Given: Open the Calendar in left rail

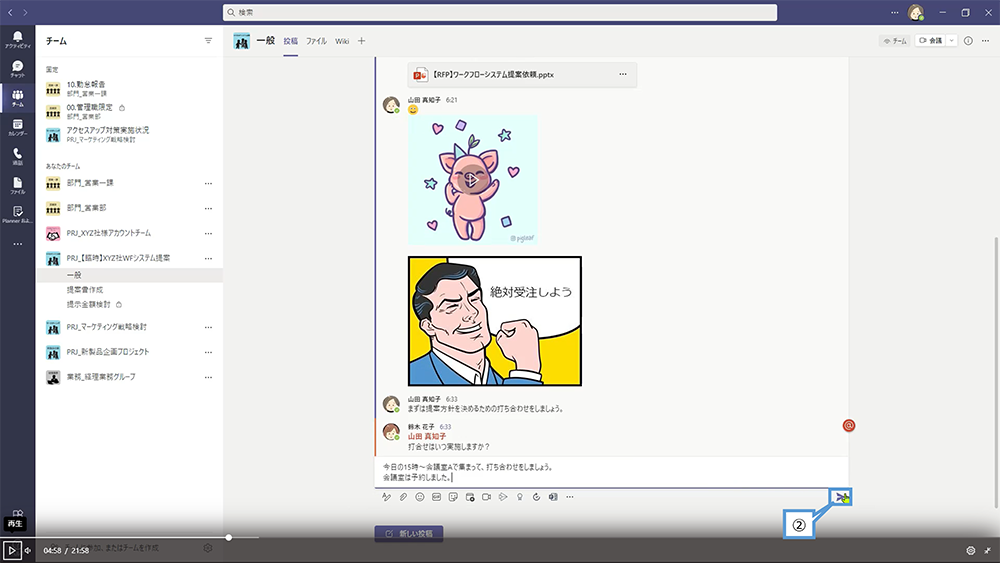Looking at the screenshot, I should click(x=17, y=127).
